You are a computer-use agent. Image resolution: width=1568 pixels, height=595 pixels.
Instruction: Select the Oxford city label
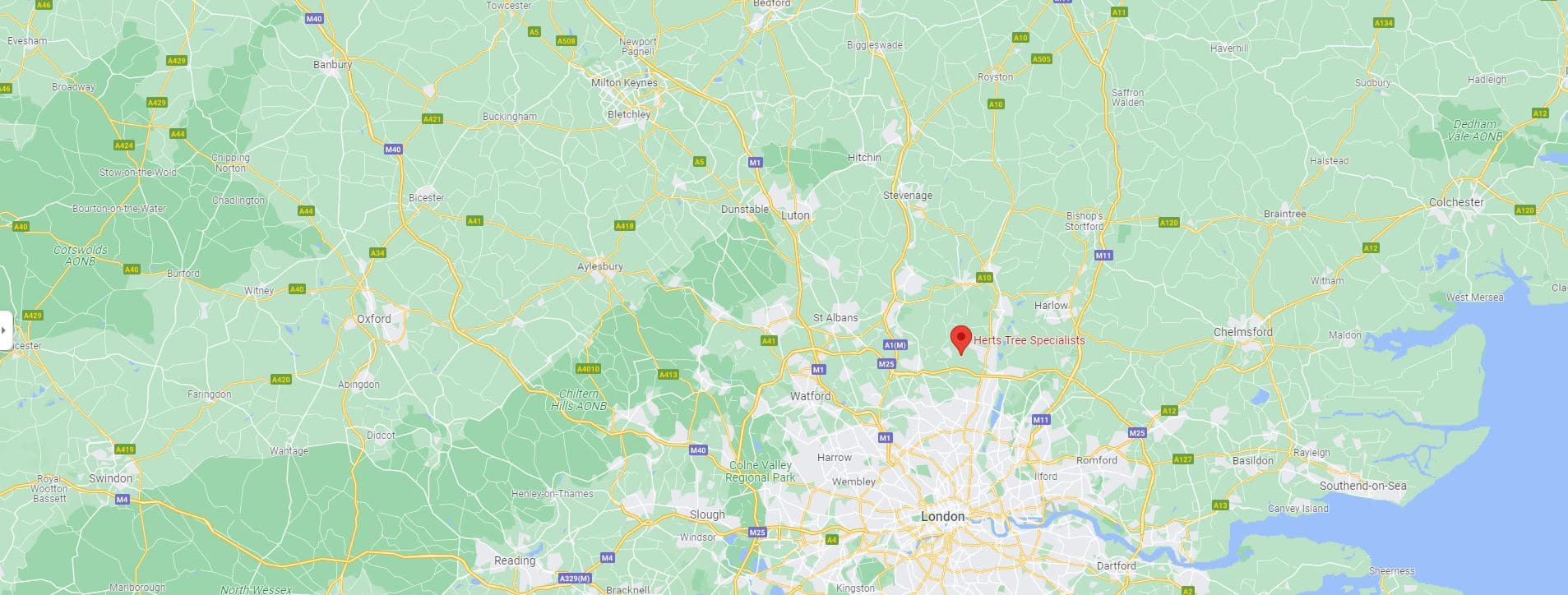pyautogui.click(x=374, y=319)
